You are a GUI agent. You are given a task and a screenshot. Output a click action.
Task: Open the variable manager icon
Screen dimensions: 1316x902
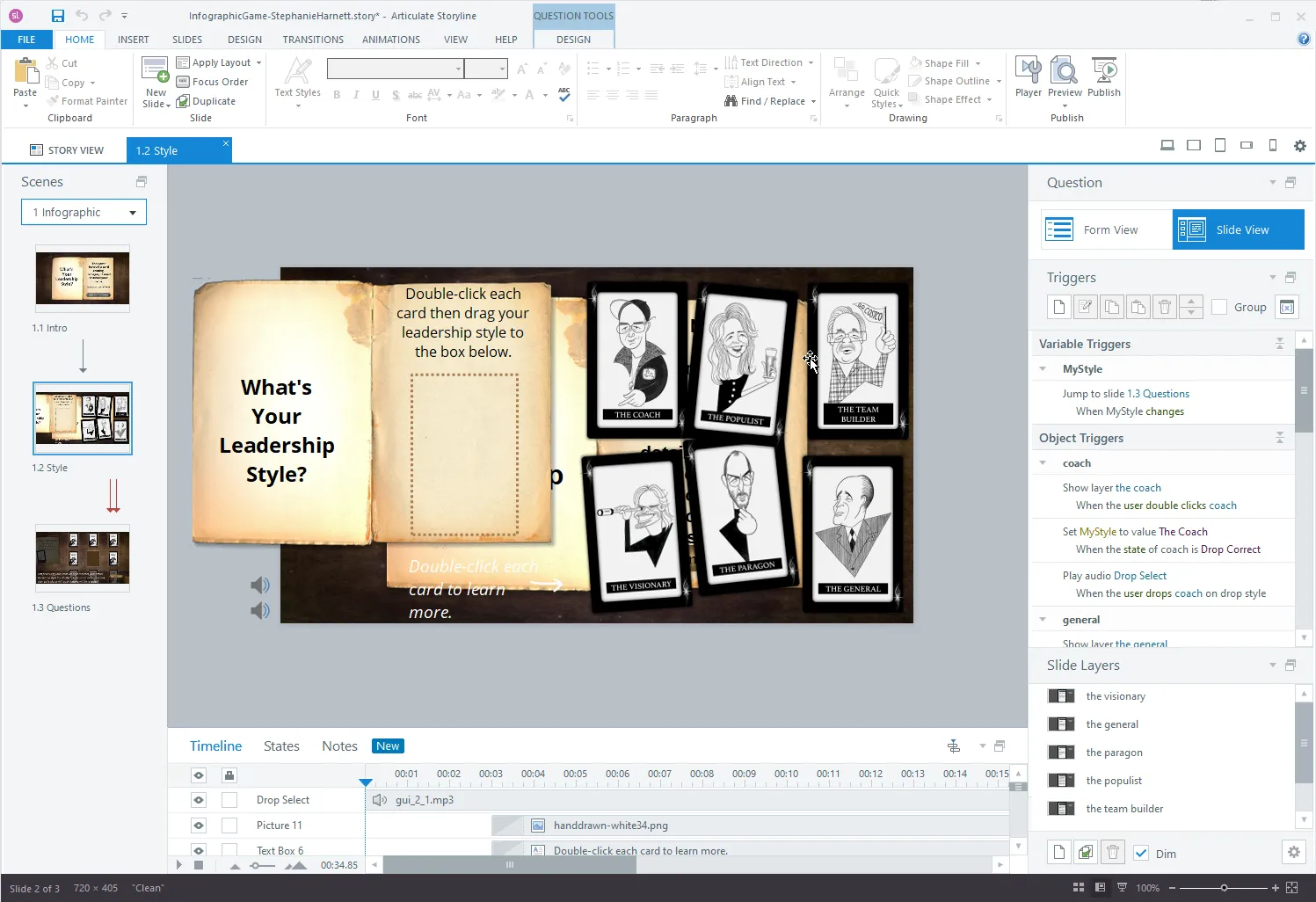[x=1286, y=306]
